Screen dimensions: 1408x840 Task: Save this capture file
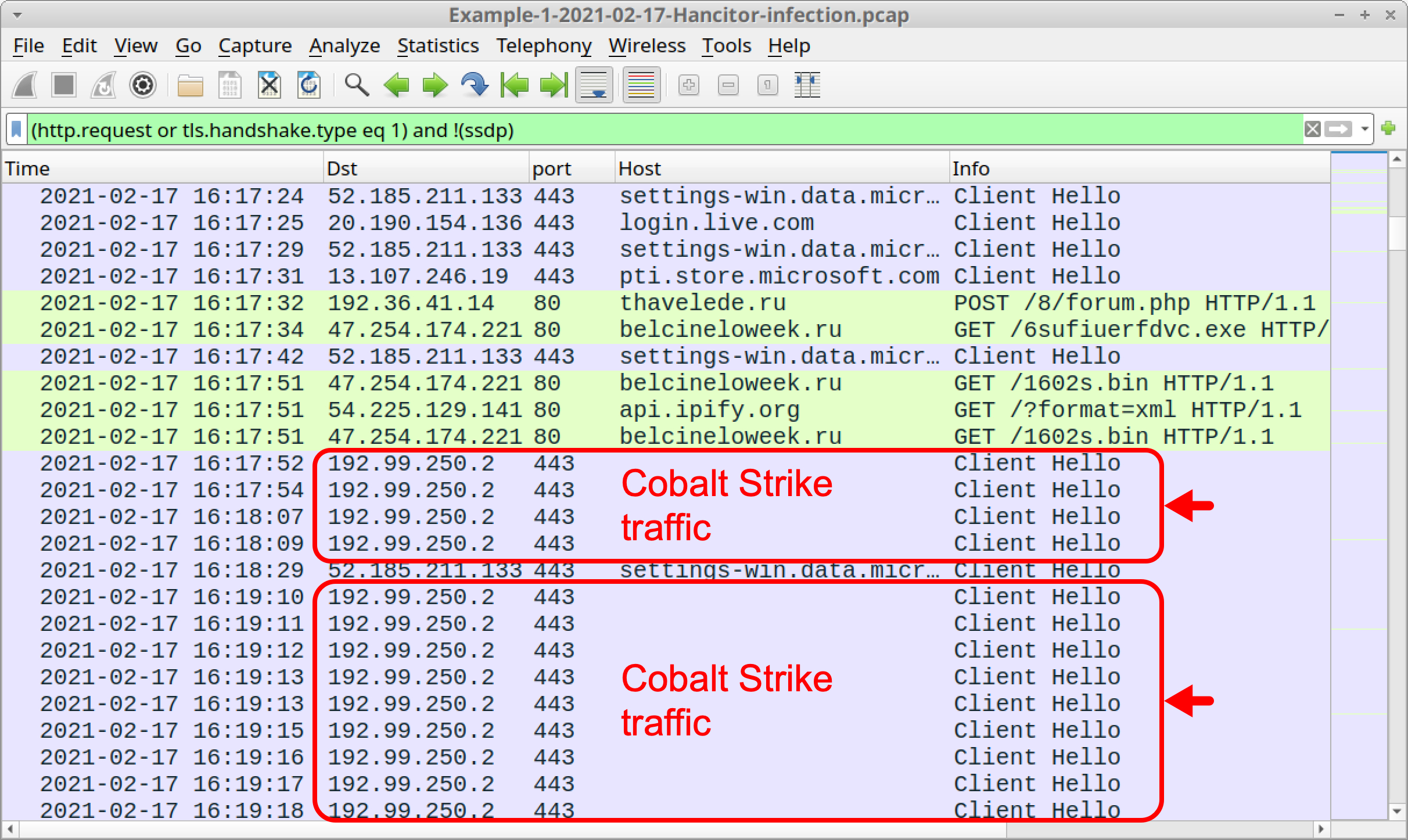(230, 85)
